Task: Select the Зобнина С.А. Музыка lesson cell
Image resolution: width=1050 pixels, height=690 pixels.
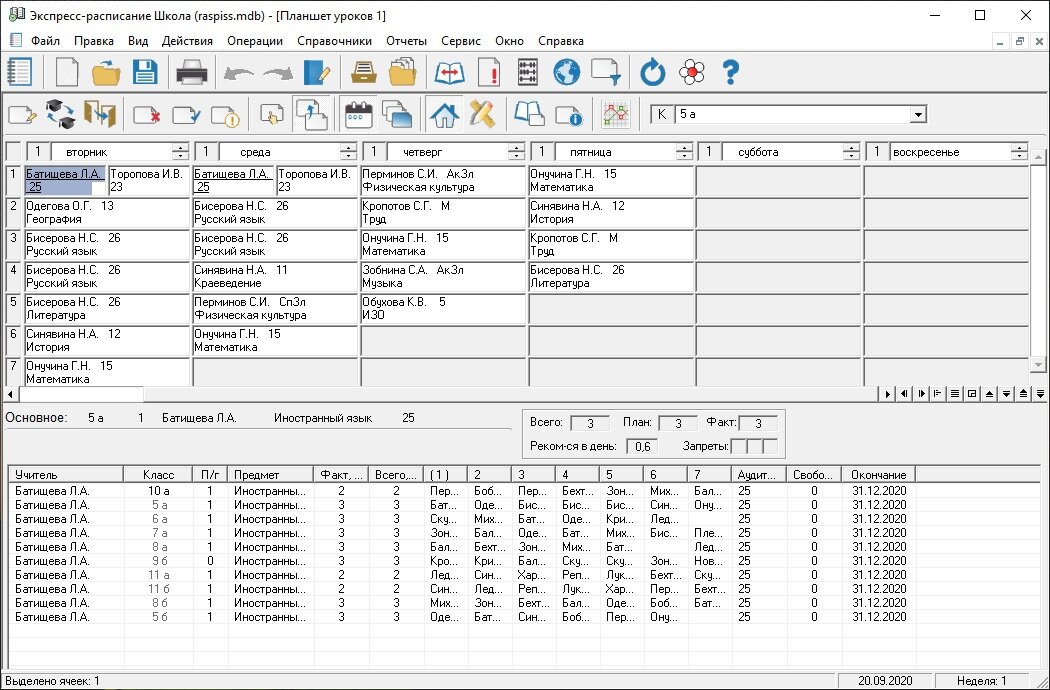Action: (443, 277)
